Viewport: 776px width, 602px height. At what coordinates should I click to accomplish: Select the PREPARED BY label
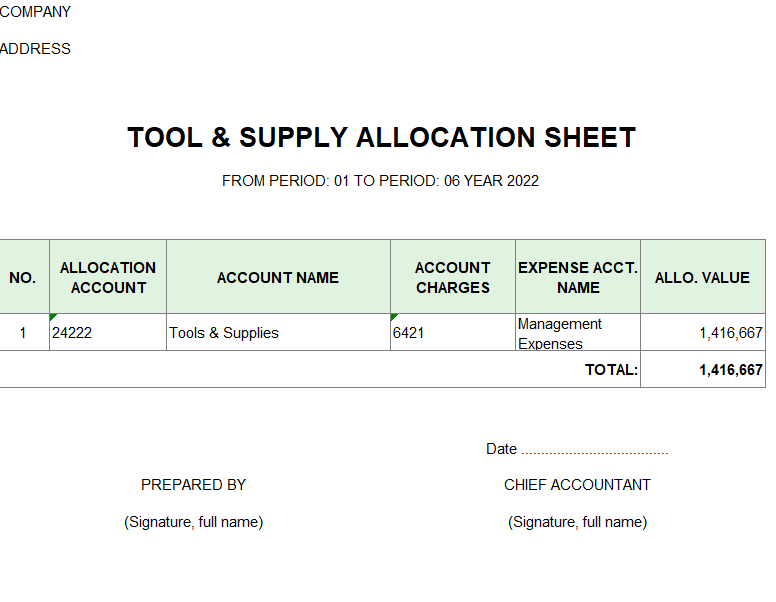tap(193, 485)
